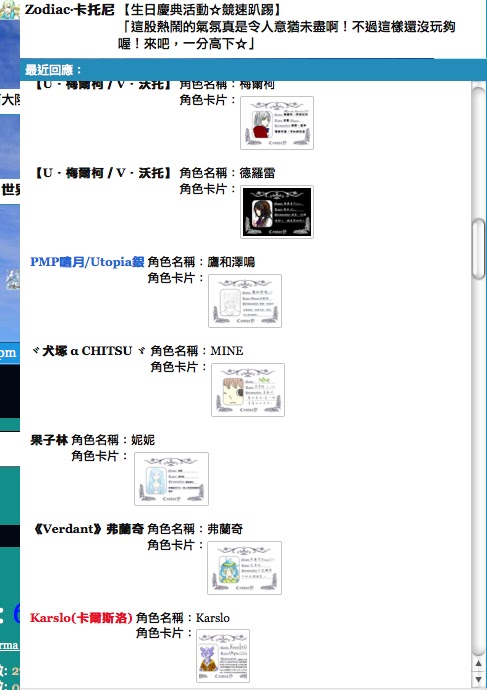Image resolution: width=487 pixels, height=690 pixels.
Task: Click the 生日慶典活動☆競速趴踢 post title
Action: (201, 9)
